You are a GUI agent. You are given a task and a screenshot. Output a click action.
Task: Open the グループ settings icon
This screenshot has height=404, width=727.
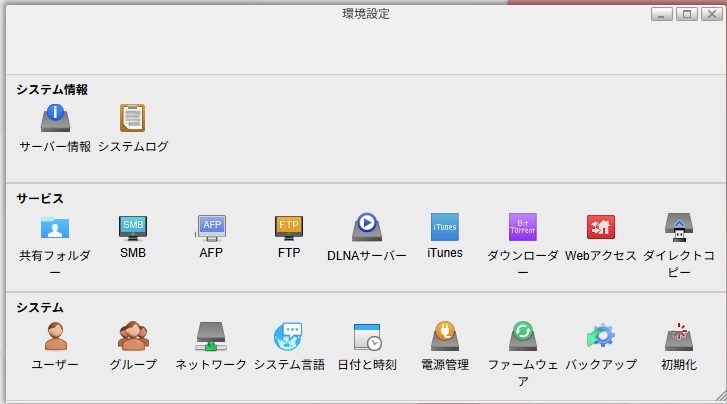[x=133, y=336]
